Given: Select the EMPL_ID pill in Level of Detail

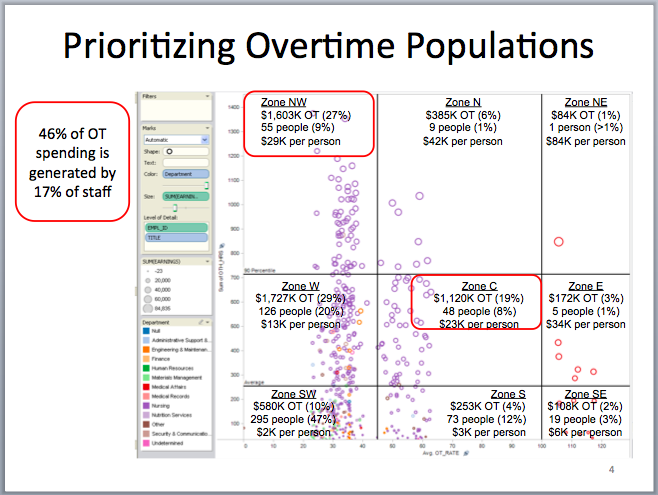Looking at the screenshot, I should [176, 227].
